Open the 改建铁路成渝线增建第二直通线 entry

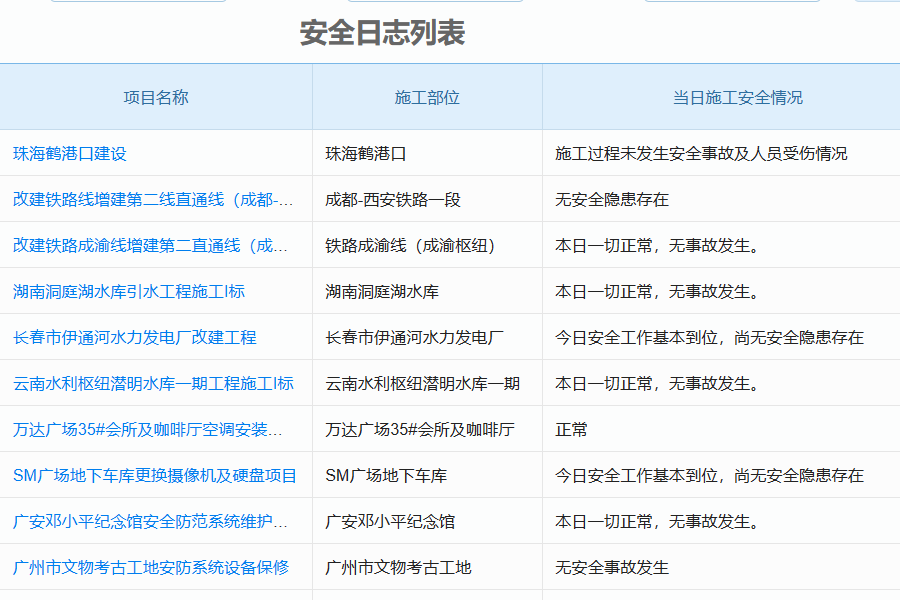(150, 244)
